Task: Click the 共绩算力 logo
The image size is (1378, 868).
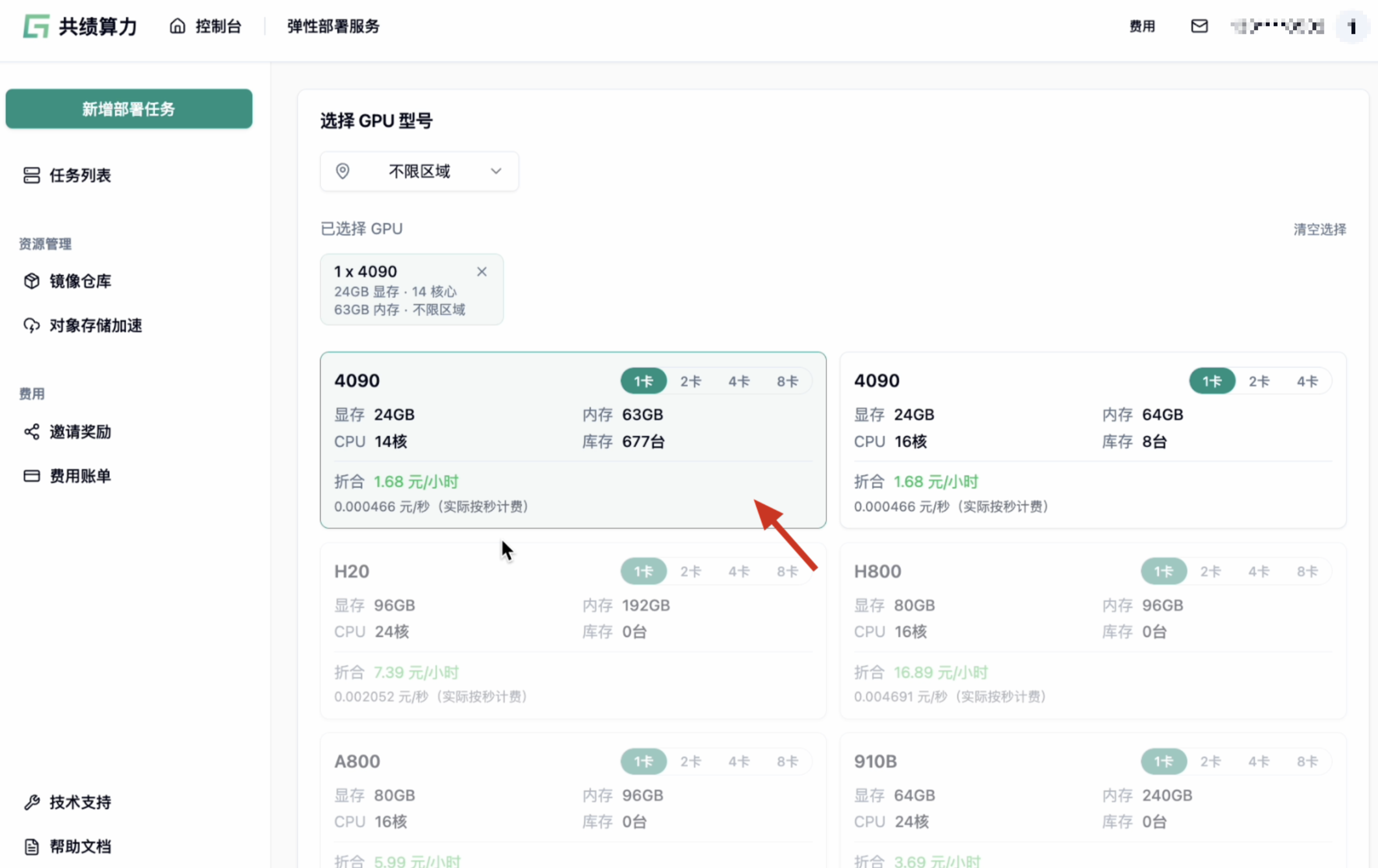Action: [80, 27]
